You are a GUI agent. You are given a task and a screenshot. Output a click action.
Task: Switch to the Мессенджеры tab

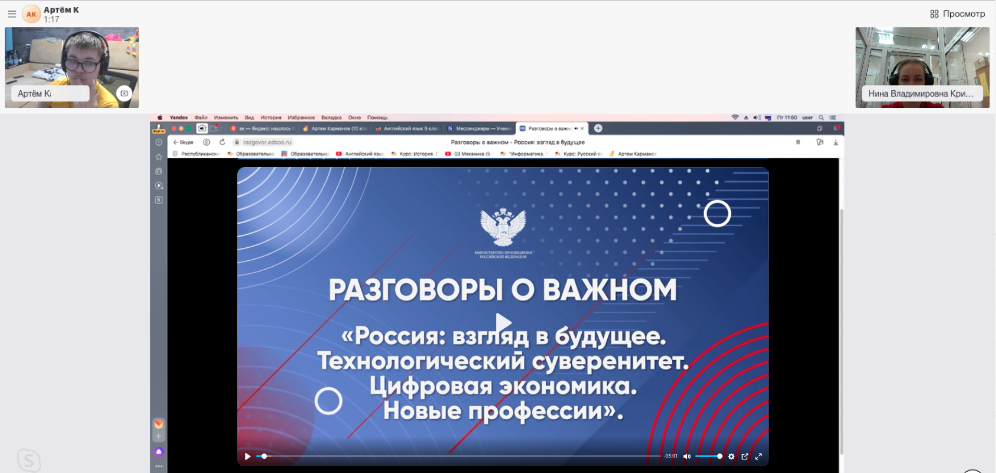[479, 128]
